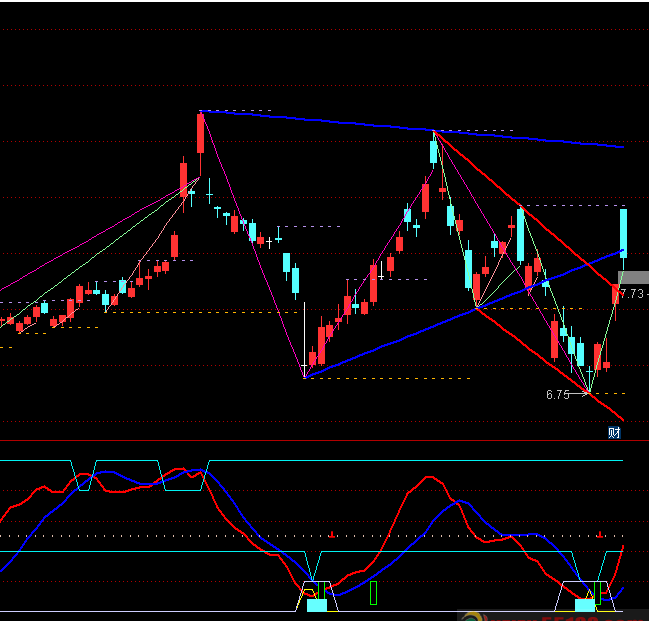Select the gray price marker box on the axis

point(633,277)
